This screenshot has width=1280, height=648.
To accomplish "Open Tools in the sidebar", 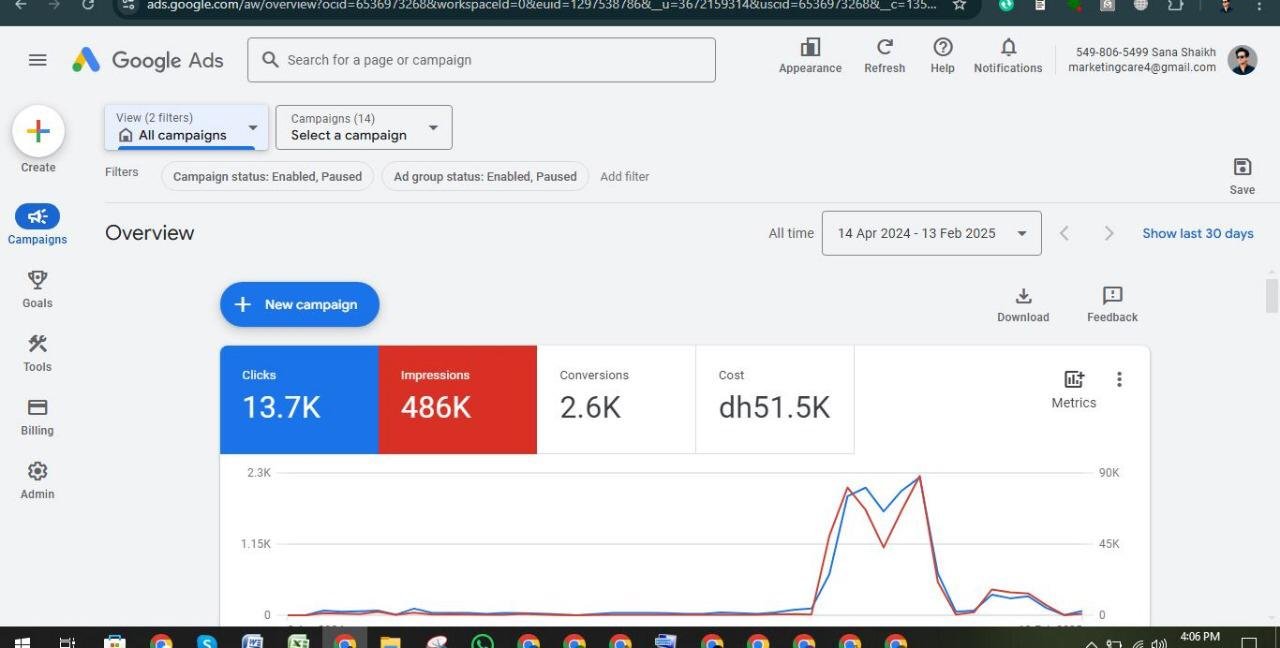I will [x=37, y=353].
